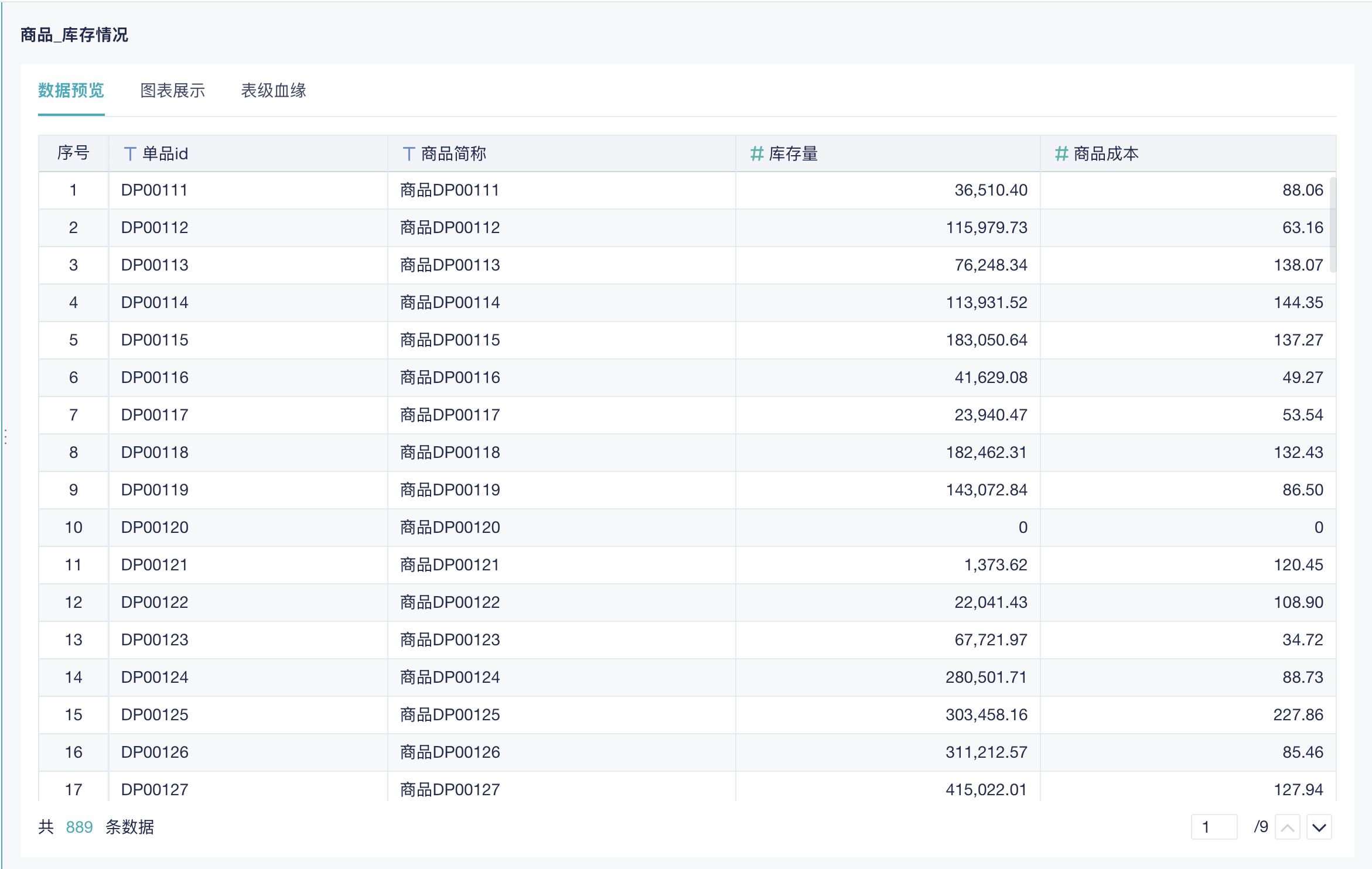1372x869 pixels.
Task: Open the 表级血缘 tab
Action: [x=274, y=91]
